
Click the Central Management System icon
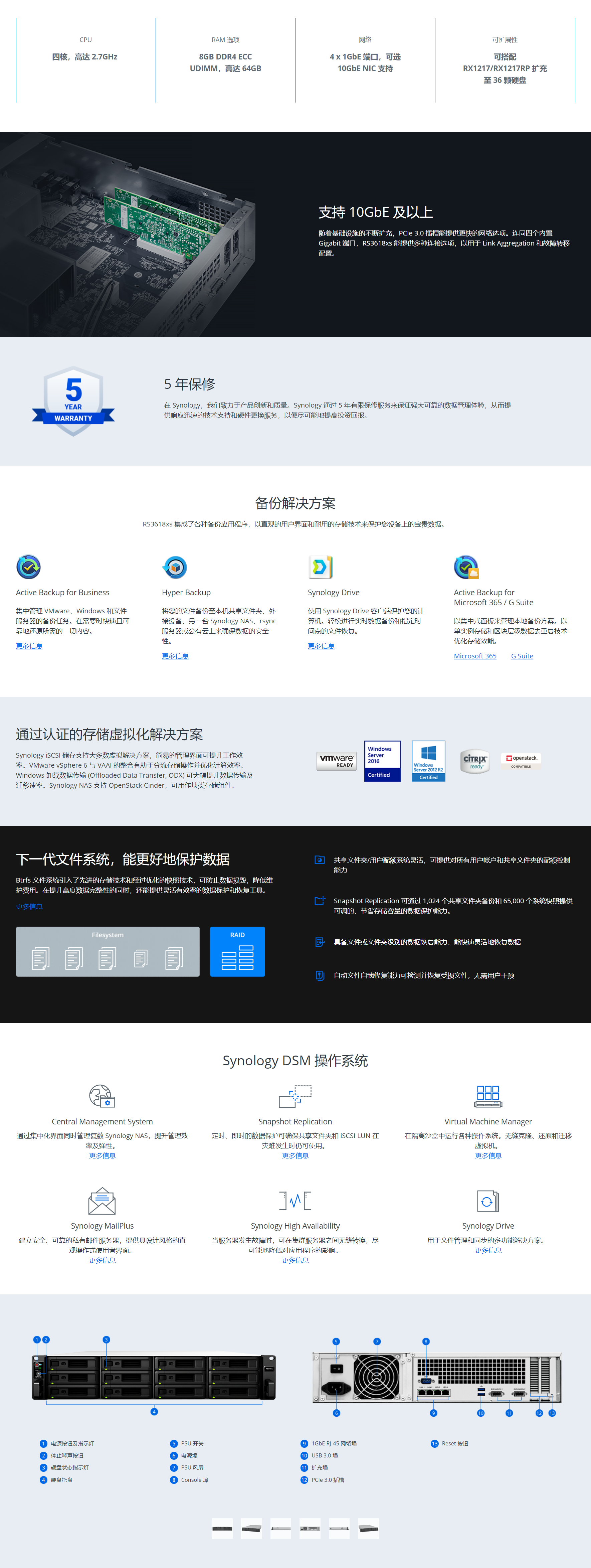point(102,1096)
